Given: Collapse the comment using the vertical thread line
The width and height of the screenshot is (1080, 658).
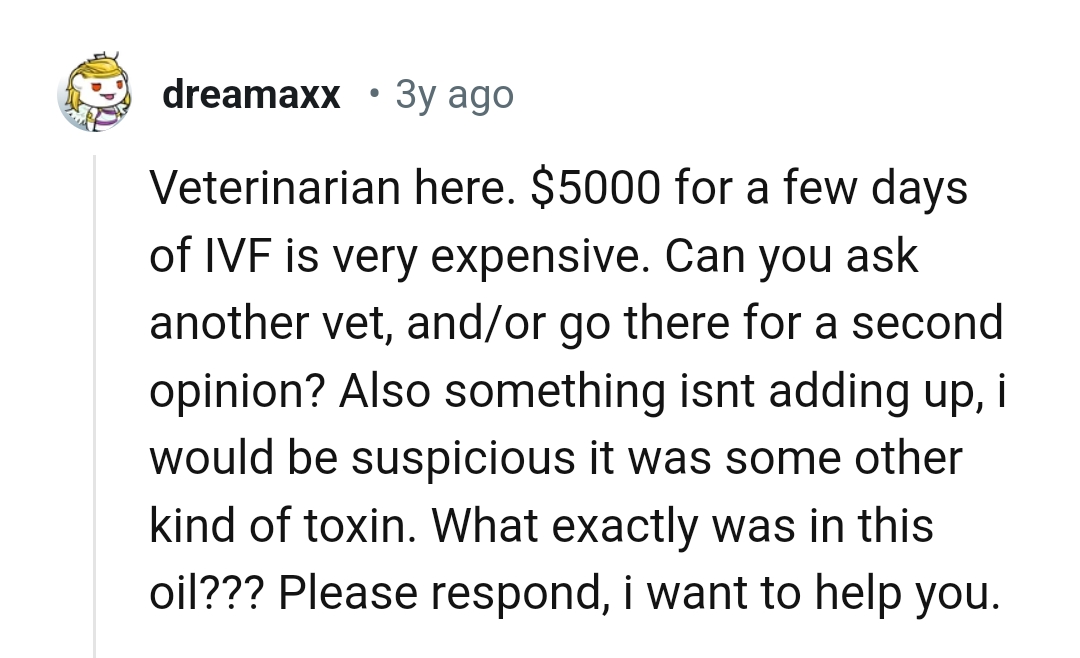Looking at the screenshot, I should pyautogui.click(x=95, y=400).
